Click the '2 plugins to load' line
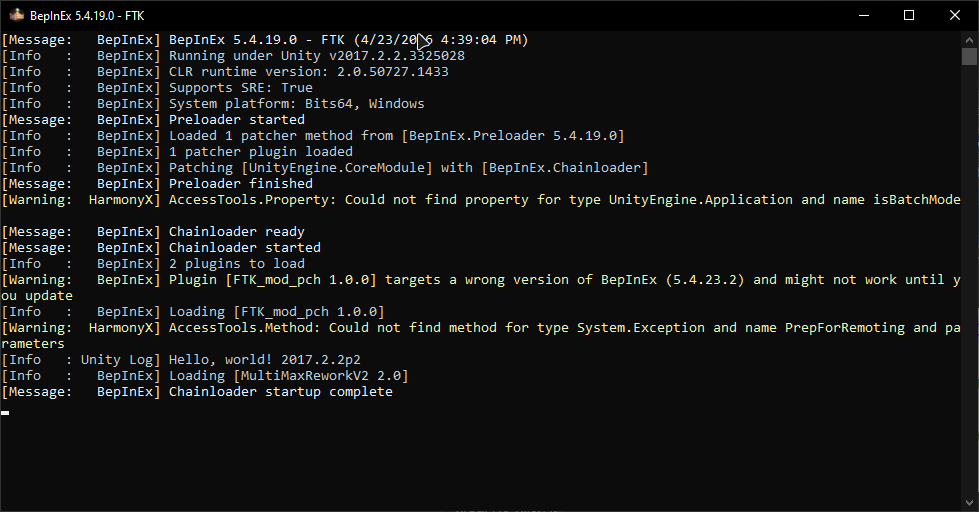This screenshot has height=512, width=979. pos(153,263)
